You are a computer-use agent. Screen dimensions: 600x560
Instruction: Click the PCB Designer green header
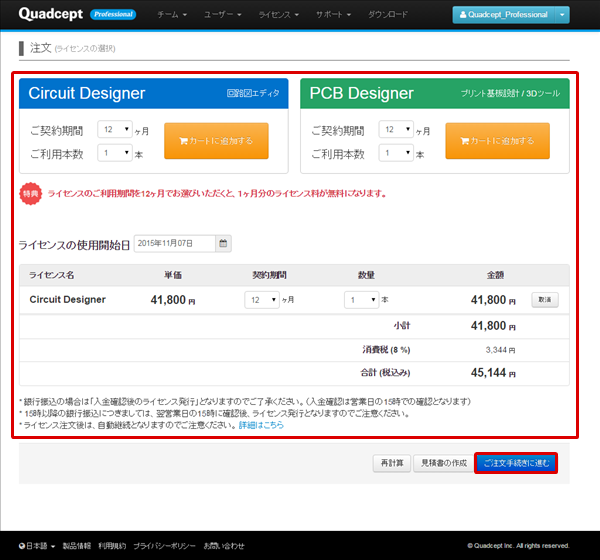coord(435,93)
